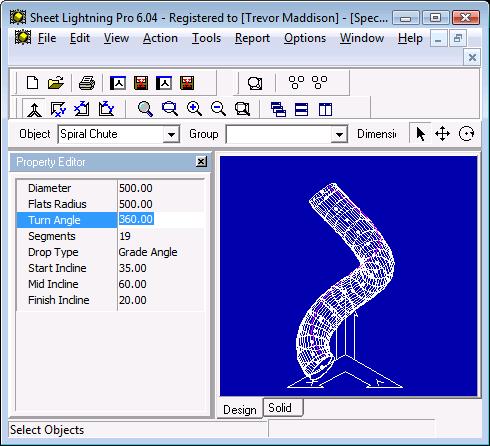Tile windows horizontally

click(x=301, y=109)
